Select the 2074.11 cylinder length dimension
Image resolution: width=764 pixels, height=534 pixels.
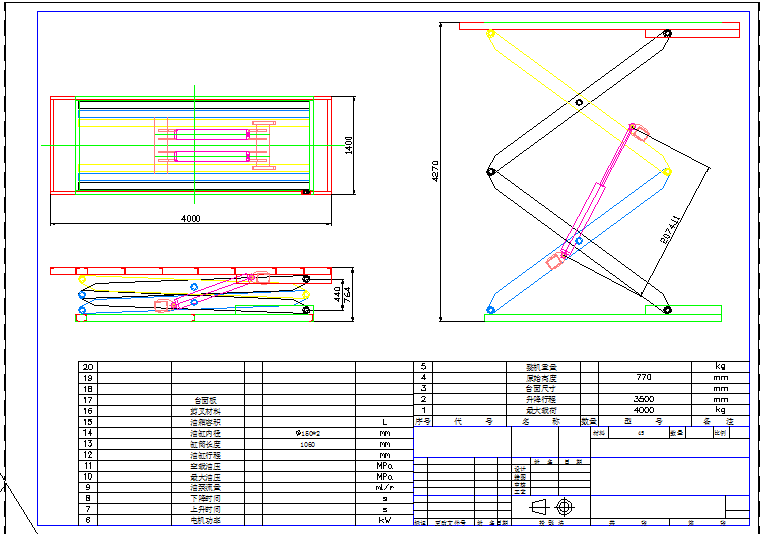click(671, 229)
